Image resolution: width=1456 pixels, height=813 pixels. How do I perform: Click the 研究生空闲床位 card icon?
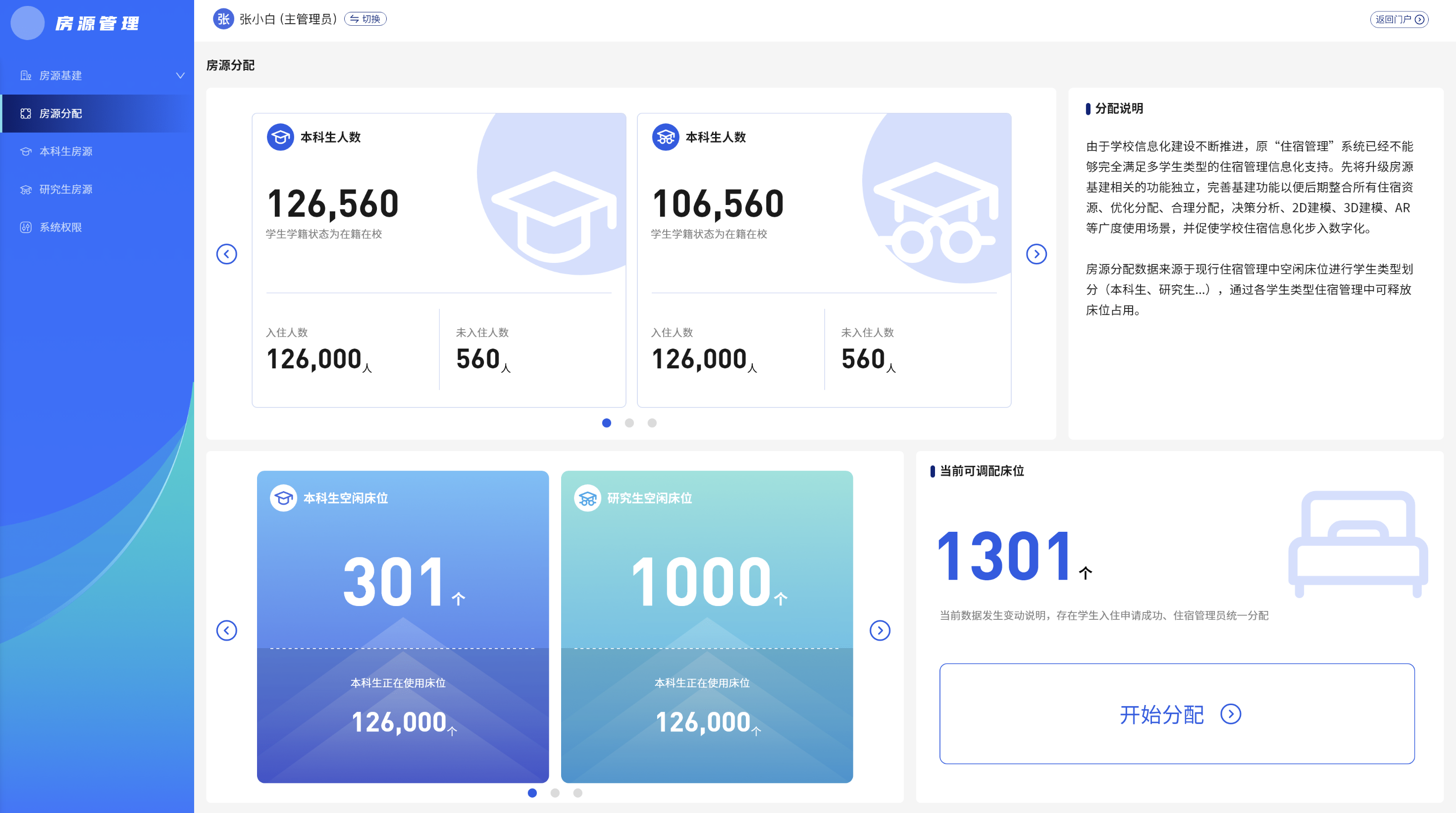pos(587,498)
